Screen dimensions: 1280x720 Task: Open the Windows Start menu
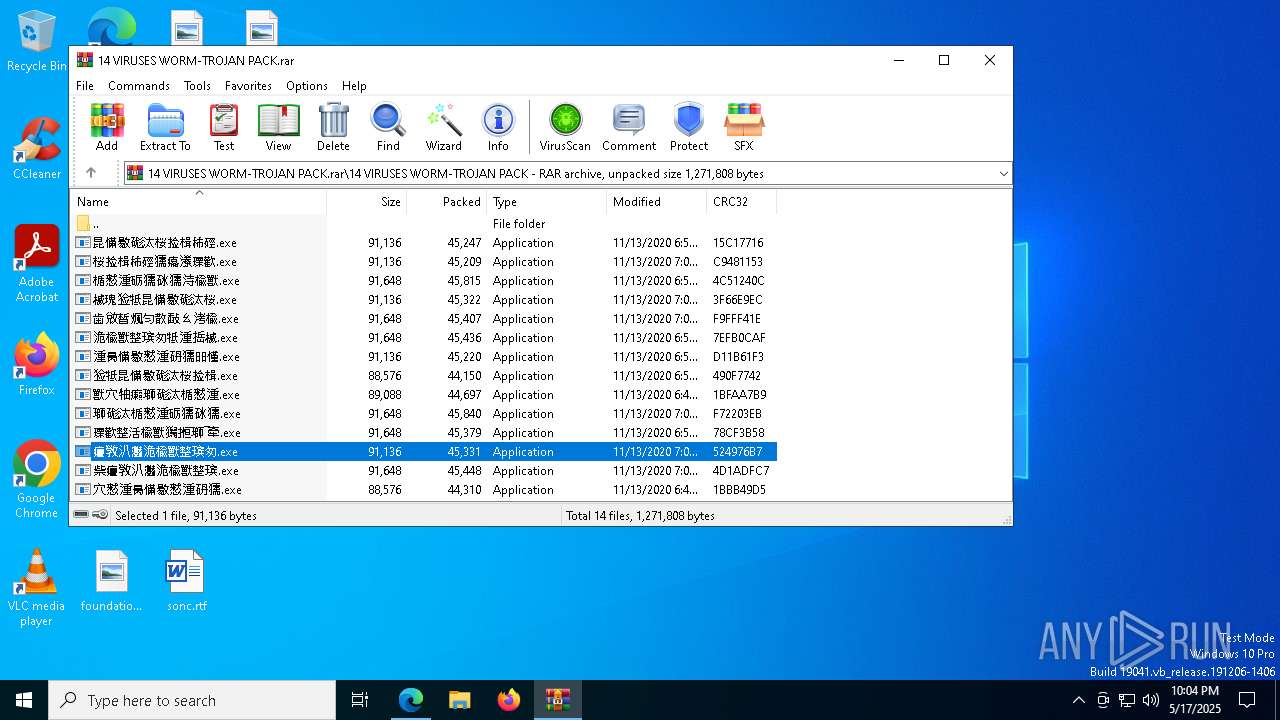click(24, 700)
